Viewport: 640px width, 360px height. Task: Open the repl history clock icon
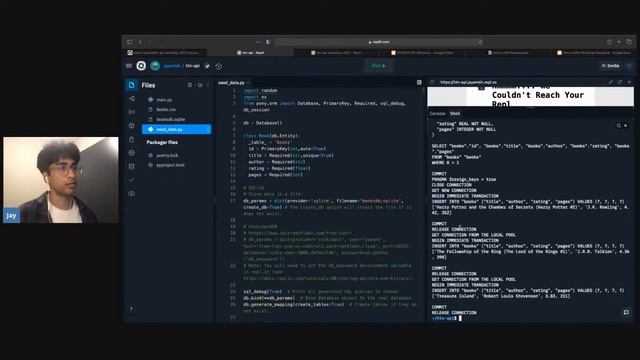tap(218, 66)
